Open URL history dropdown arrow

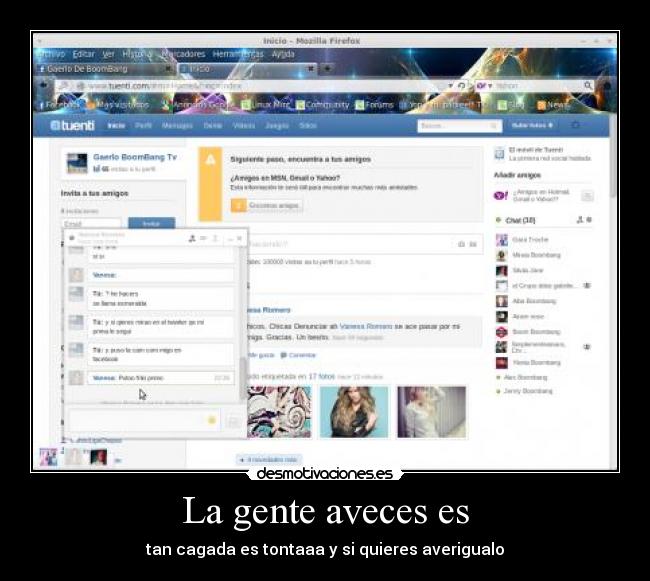pos(451,86)
